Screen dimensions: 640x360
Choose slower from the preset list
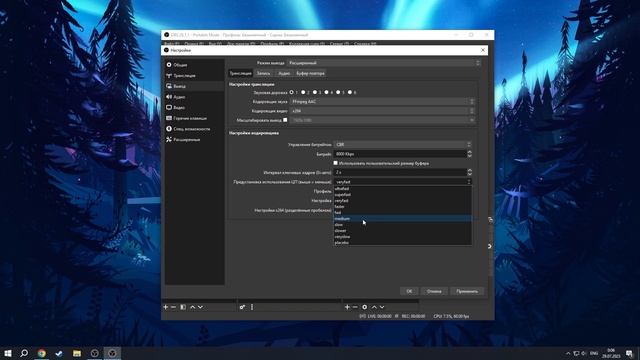coord(403,231)
